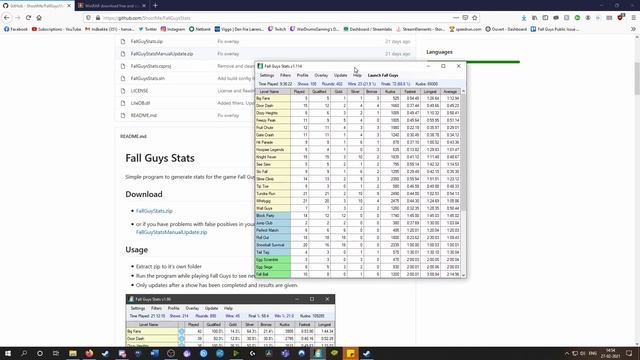Sort table by Kudos column header
Image resolution: width=640 pixels, height=360 pixels.
point(390,92)
